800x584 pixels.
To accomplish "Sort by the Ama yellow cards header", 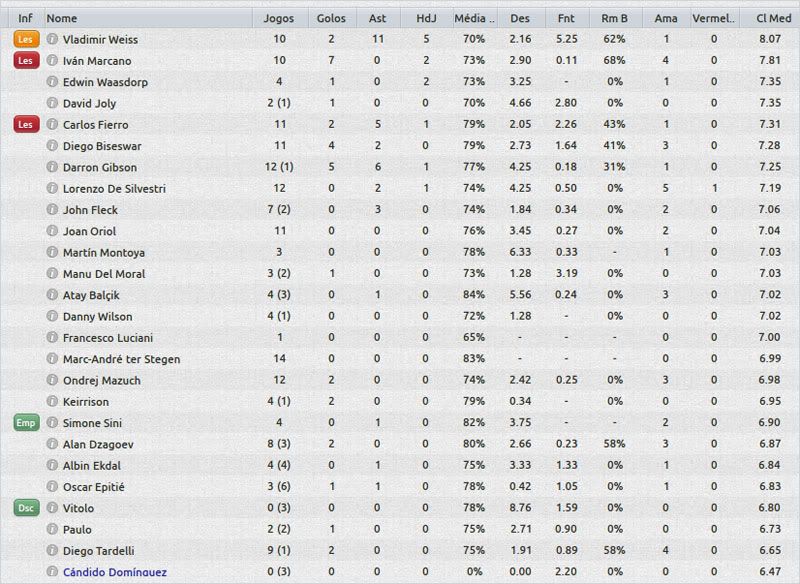I will point(665,18).
